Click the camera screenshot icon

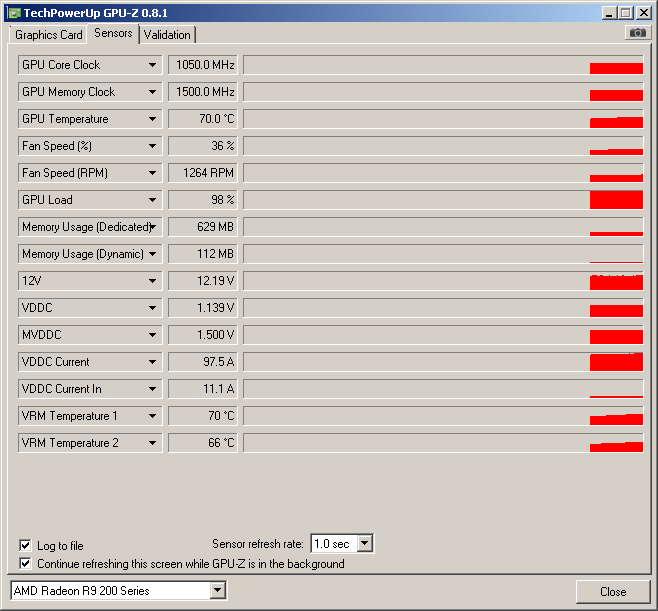pos(637,33)
